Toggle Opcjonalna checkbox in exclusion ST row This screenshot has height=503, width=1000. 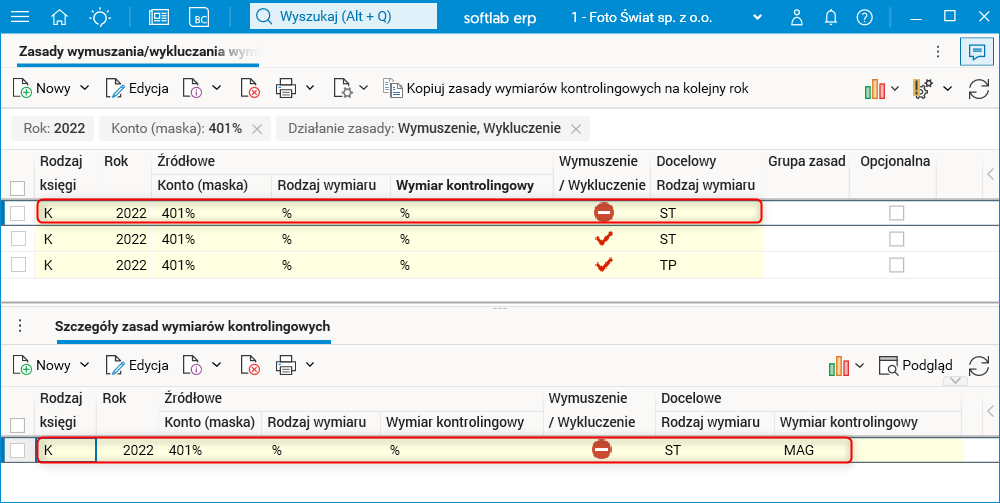[x=897, y=213]
